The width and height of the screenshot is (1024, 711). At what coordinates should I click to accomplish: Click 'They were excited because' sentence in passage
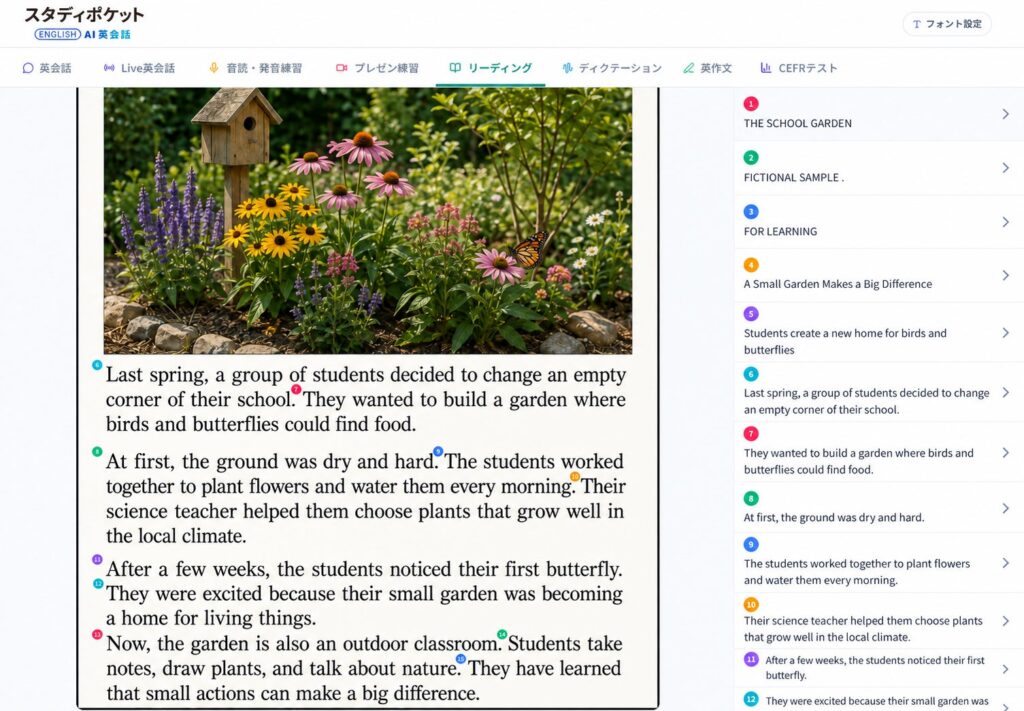(364, 606)
